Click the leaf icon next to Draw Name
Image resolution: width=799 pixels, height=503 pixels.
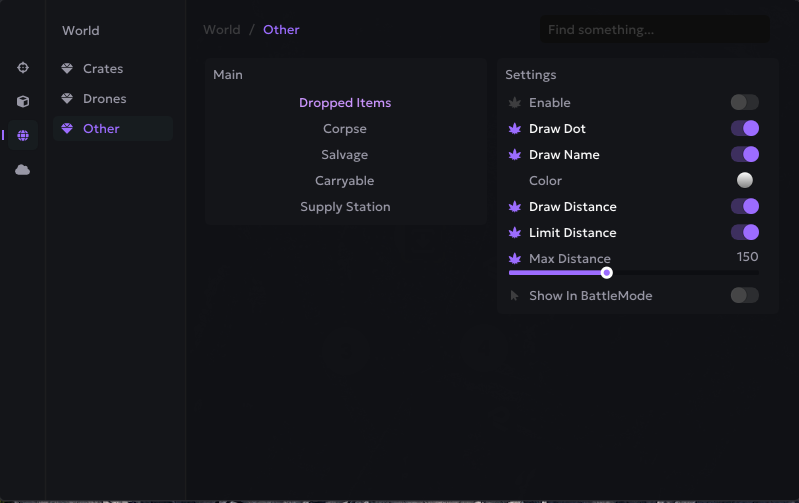click(515, 155)
